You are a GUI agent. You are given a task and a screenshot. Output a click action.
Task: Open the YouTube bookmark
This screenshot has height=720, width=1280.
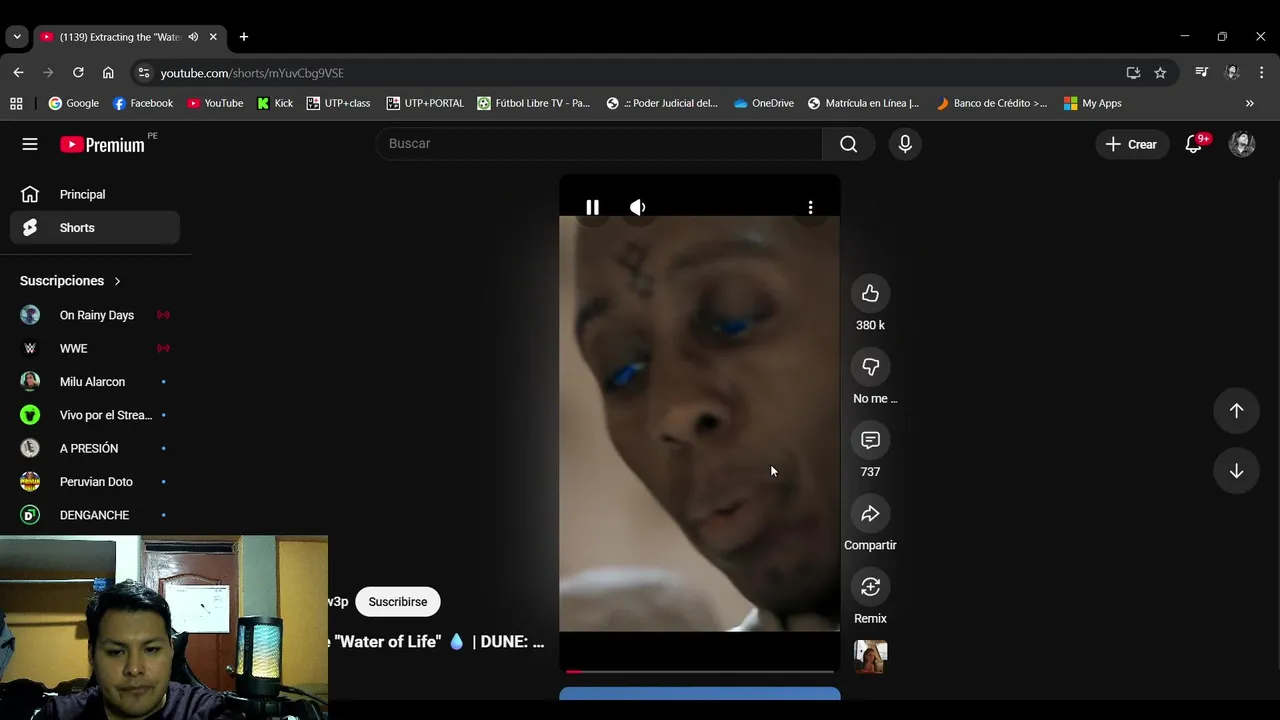[x=215, y=103]
